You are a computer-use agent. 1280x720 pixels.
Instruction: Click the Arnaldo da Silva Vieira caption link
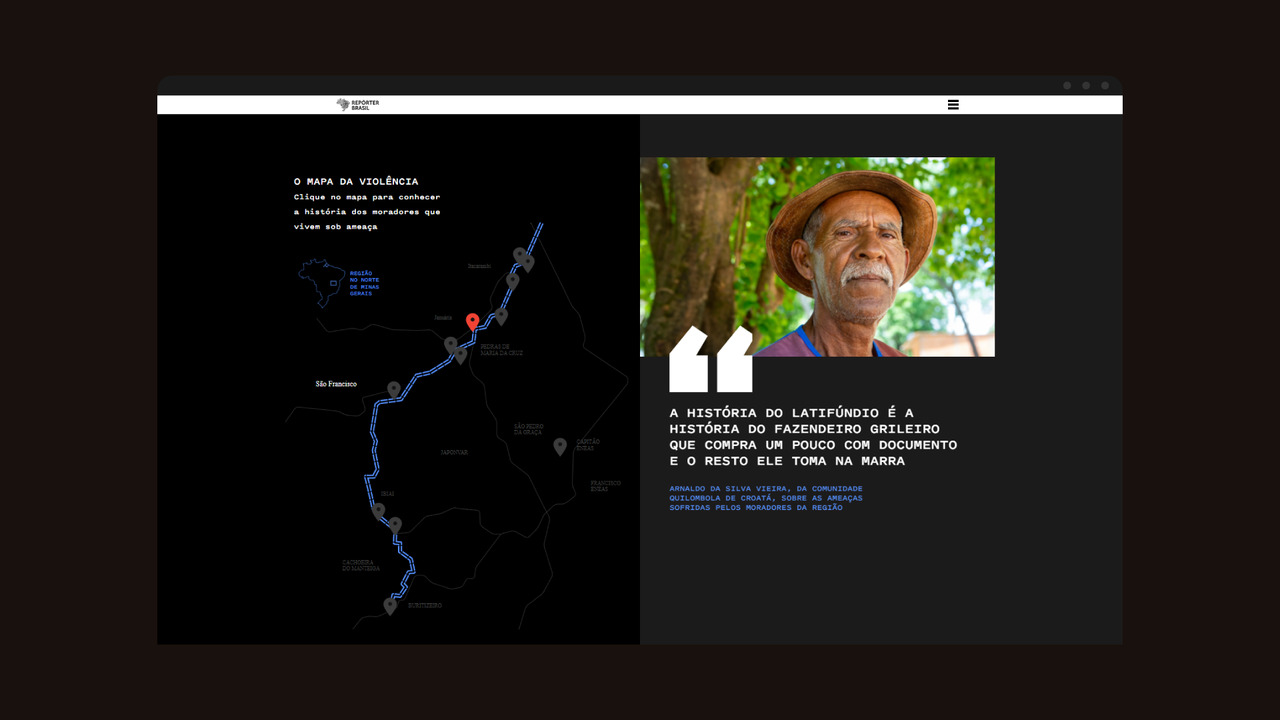pyautogui.click(x=766, y=498)
